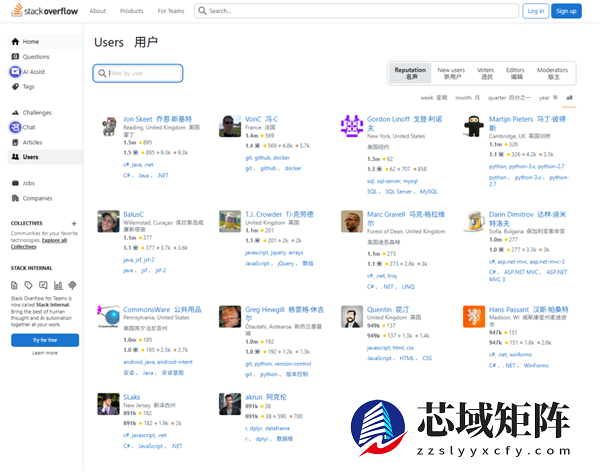Click the jquery tag under T.J. Crowder

[x=278, y=253]
